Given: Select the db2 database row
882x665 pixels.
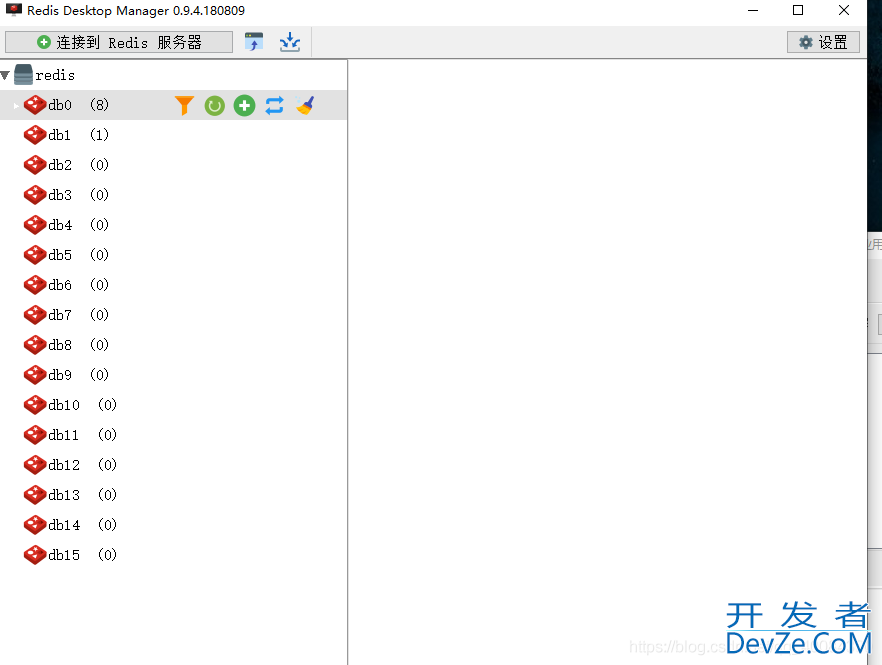Looking at the screenshot, I should pyautogui.click(x=173, y=165).
